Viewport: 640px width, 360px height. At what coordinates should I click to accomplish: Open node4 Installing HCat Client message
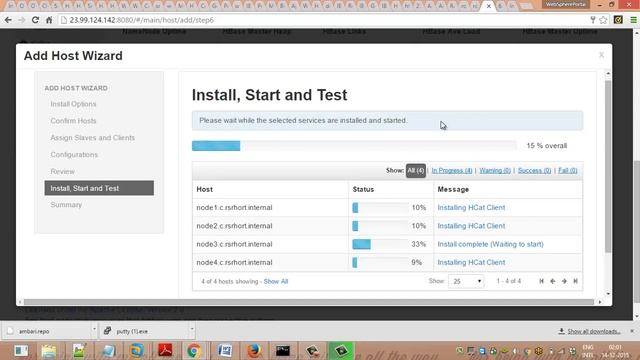pos(471,262)
